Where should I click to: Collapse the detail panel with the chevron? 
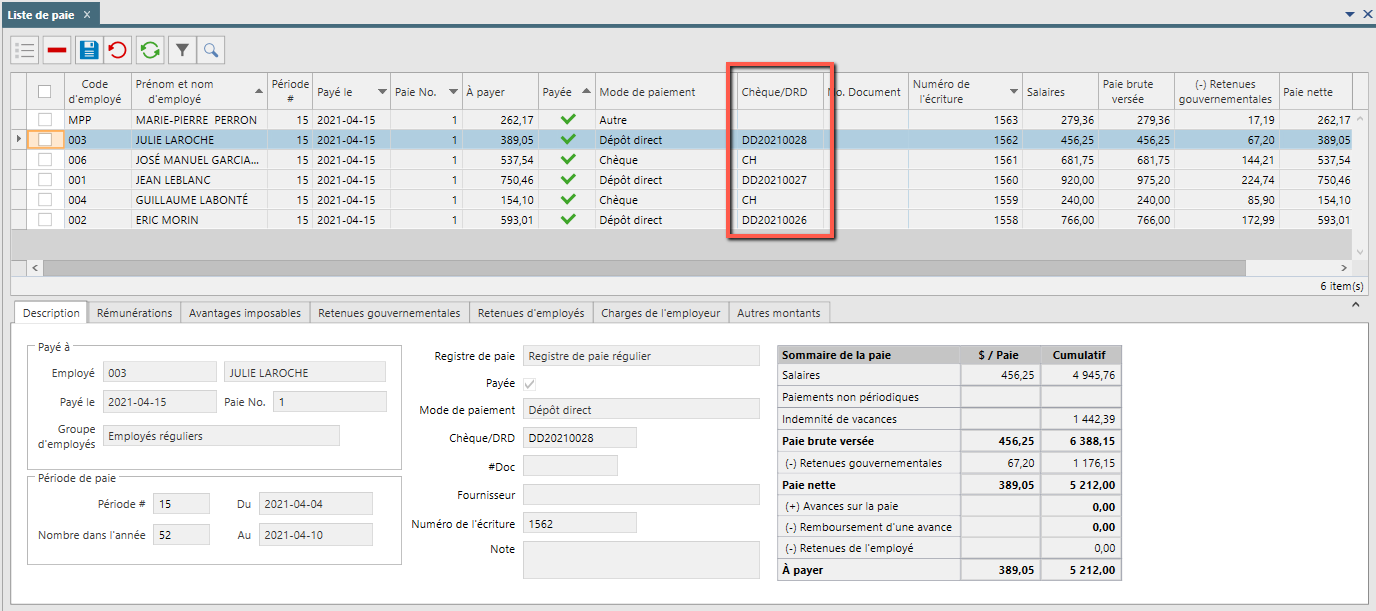[1357, 303]
